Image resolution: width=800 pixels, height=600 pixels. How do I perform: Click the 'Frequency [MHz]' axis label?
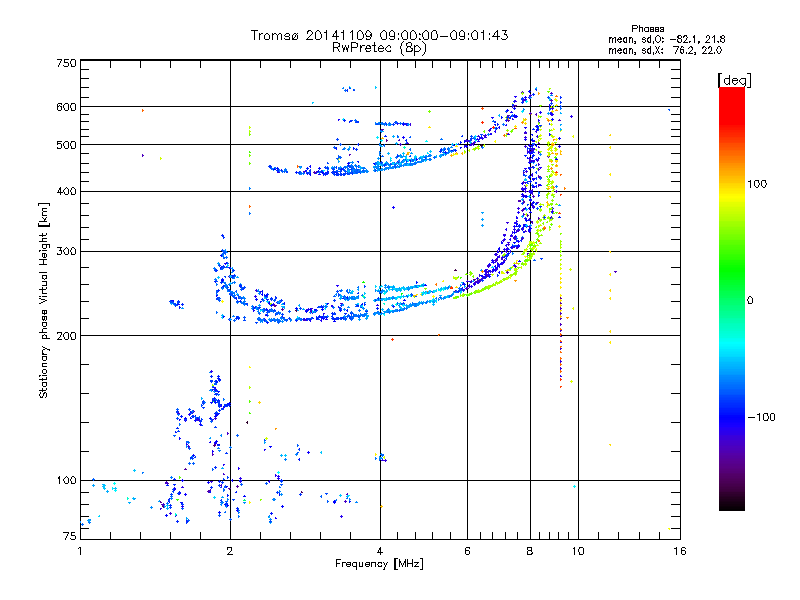coord(379,564)
